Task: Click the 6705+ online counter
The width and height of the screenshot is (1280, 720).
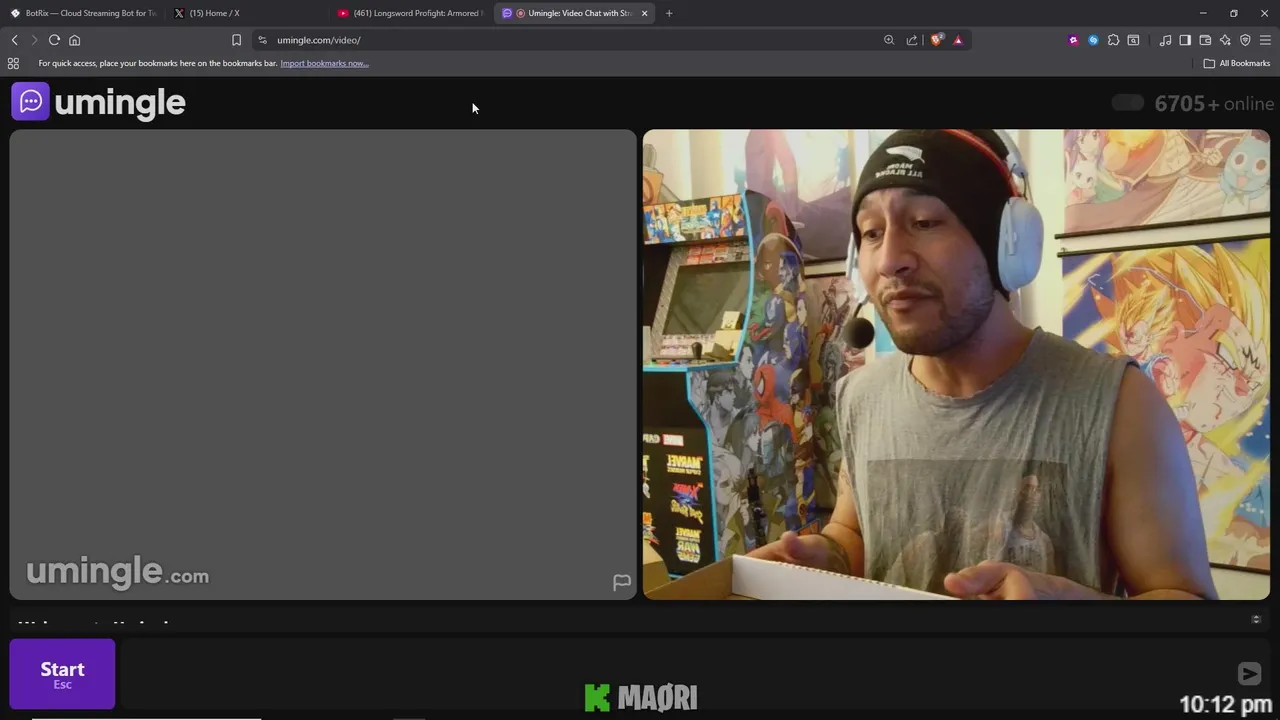Action: click(x=1214, y=103)
